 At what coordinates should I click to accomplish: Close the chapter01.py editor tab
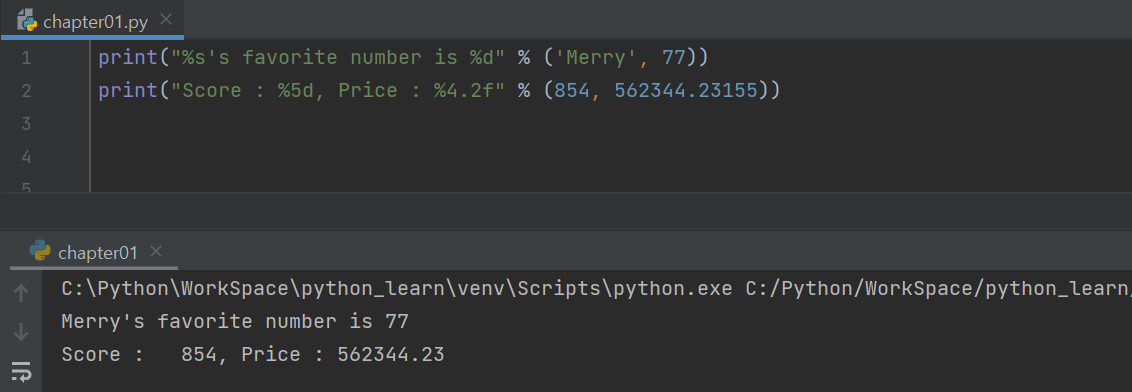click(165, 19)
